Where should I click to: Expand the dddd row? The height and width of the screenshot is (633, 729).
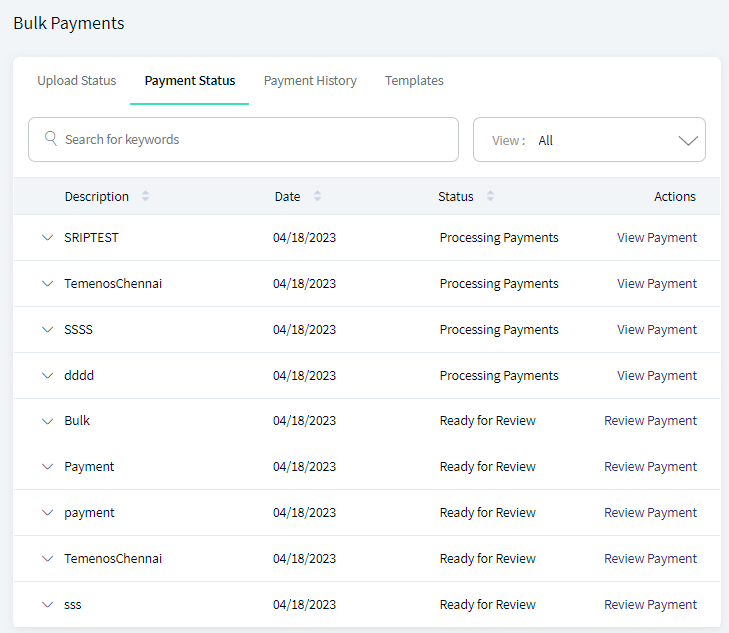47,375
